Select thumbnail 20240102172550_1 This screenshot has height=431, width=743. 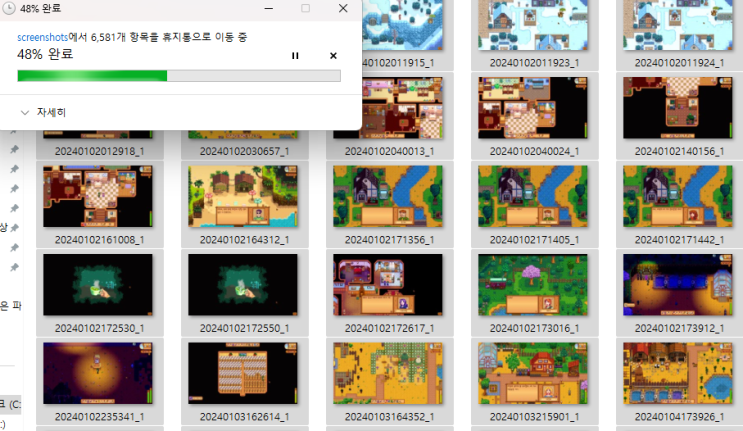[x=243, y=285]
